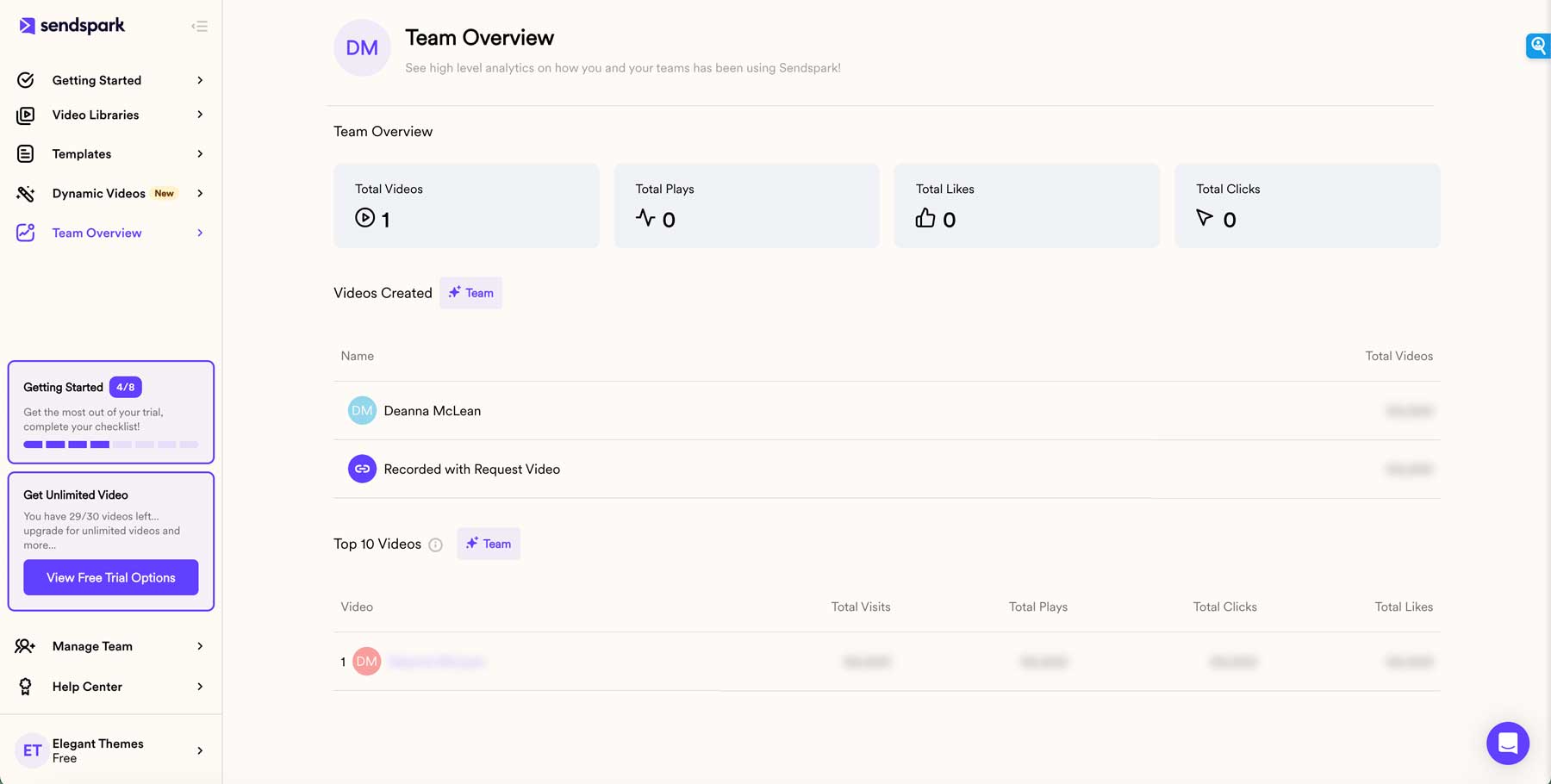Click the Sendspark logo

[x=70, y=26]
